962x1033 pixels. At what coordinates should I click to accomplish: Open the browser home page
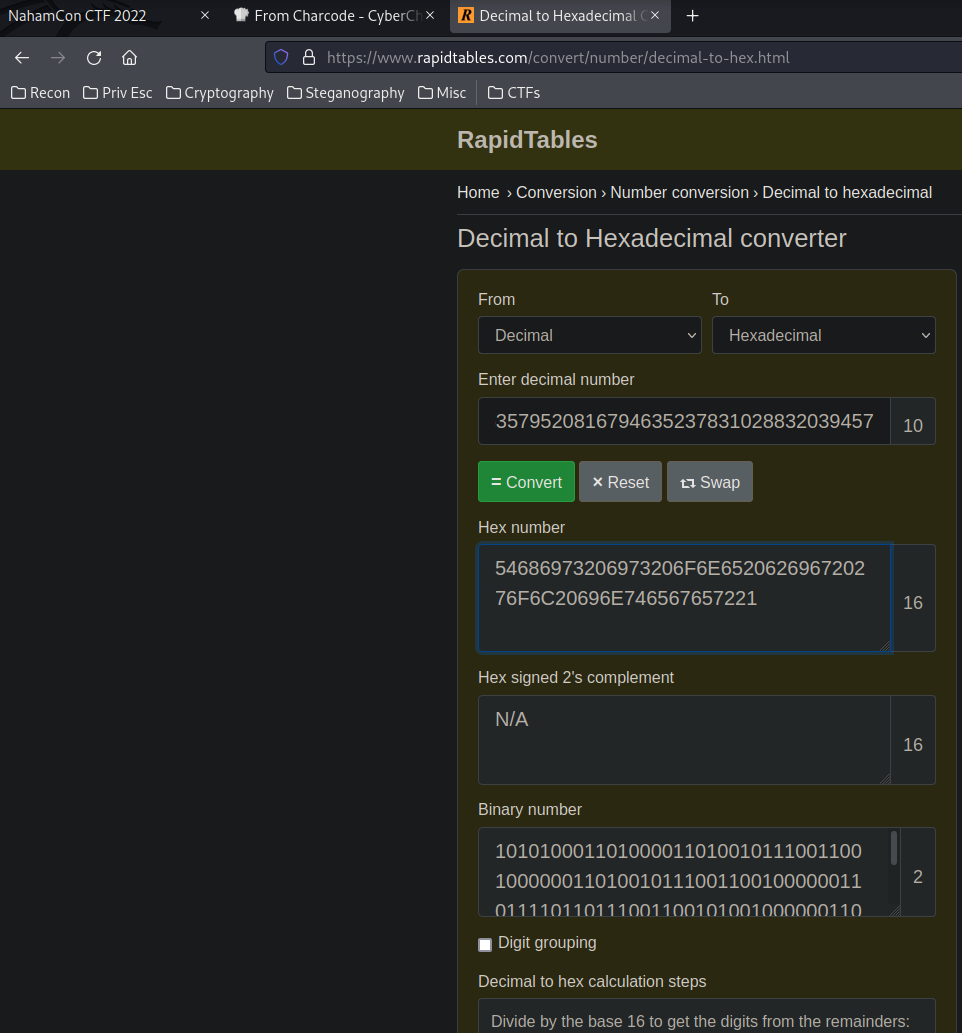(129, 58)
